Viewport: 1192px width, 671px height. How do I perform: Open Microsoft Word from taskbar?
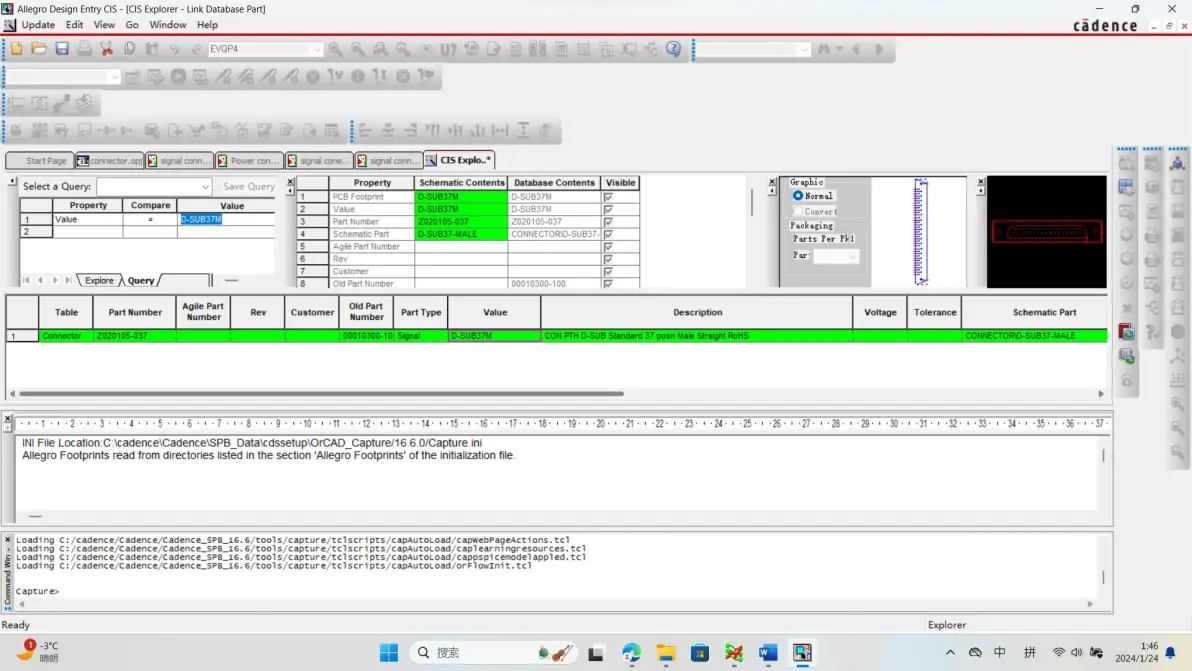tap(768, 653)
